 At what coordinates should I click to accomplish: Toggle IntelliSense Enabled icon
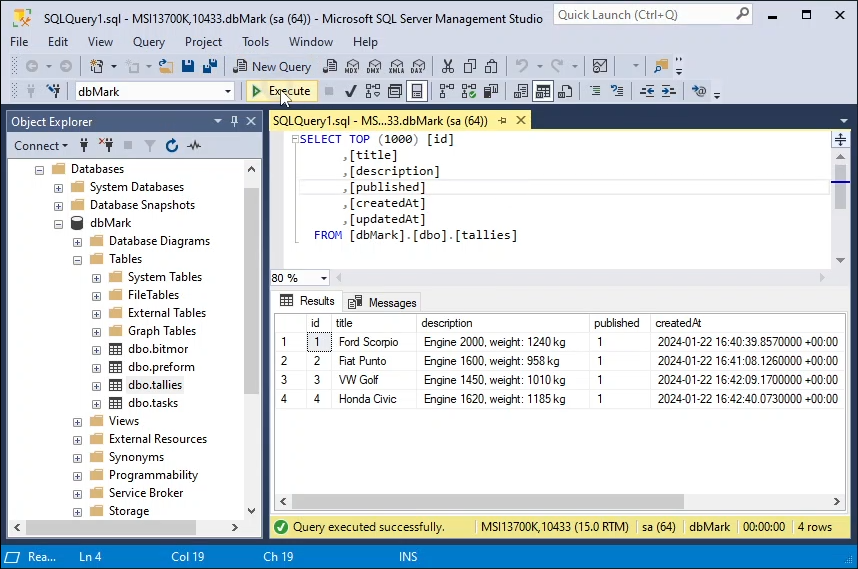pyautogui.click(x=416, y=91)
